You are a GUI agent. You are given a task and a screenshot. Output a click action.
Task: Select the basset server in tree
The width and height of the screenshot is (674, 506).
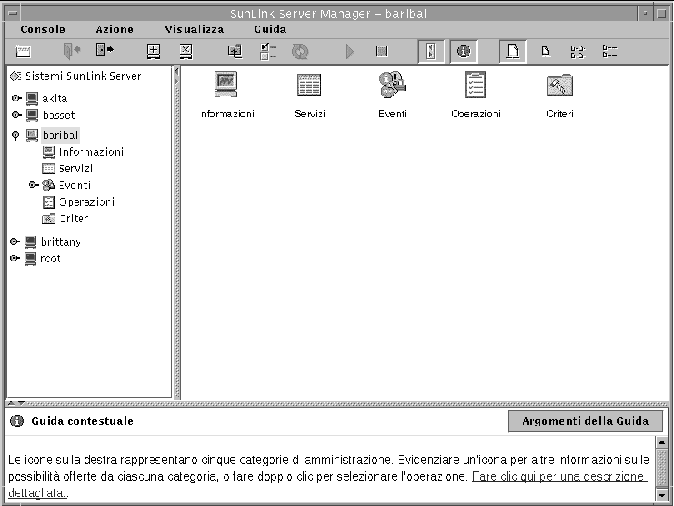click(59, 115)
